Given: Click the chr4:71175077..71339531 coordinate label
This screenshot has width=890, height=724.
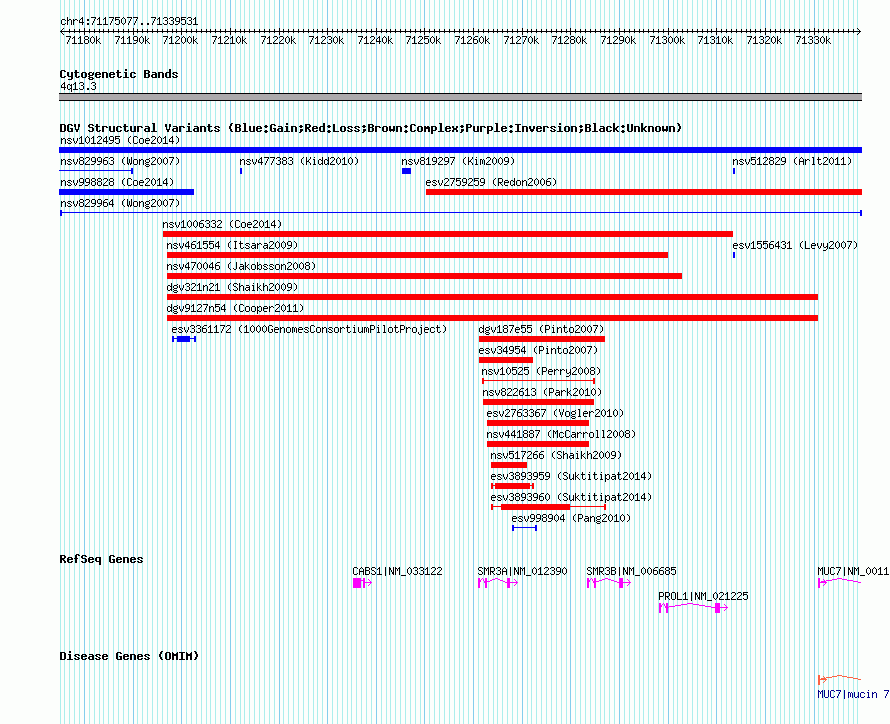Looking at the screenshot, I should coord(129,22).
